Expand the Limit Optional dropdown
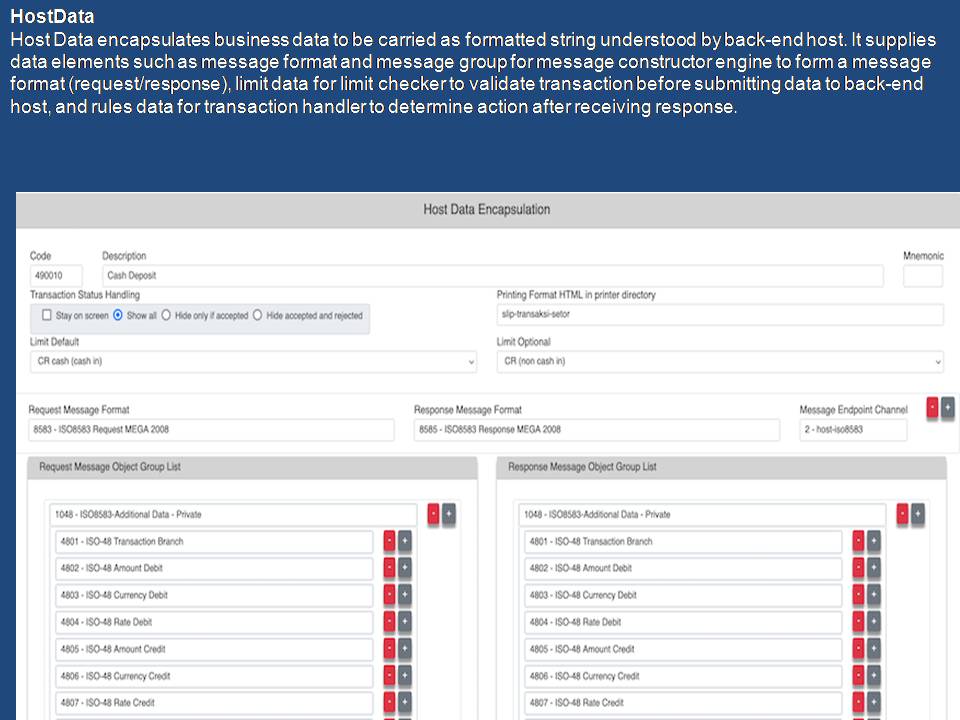 pyautogui.click(x=720, y=362)
